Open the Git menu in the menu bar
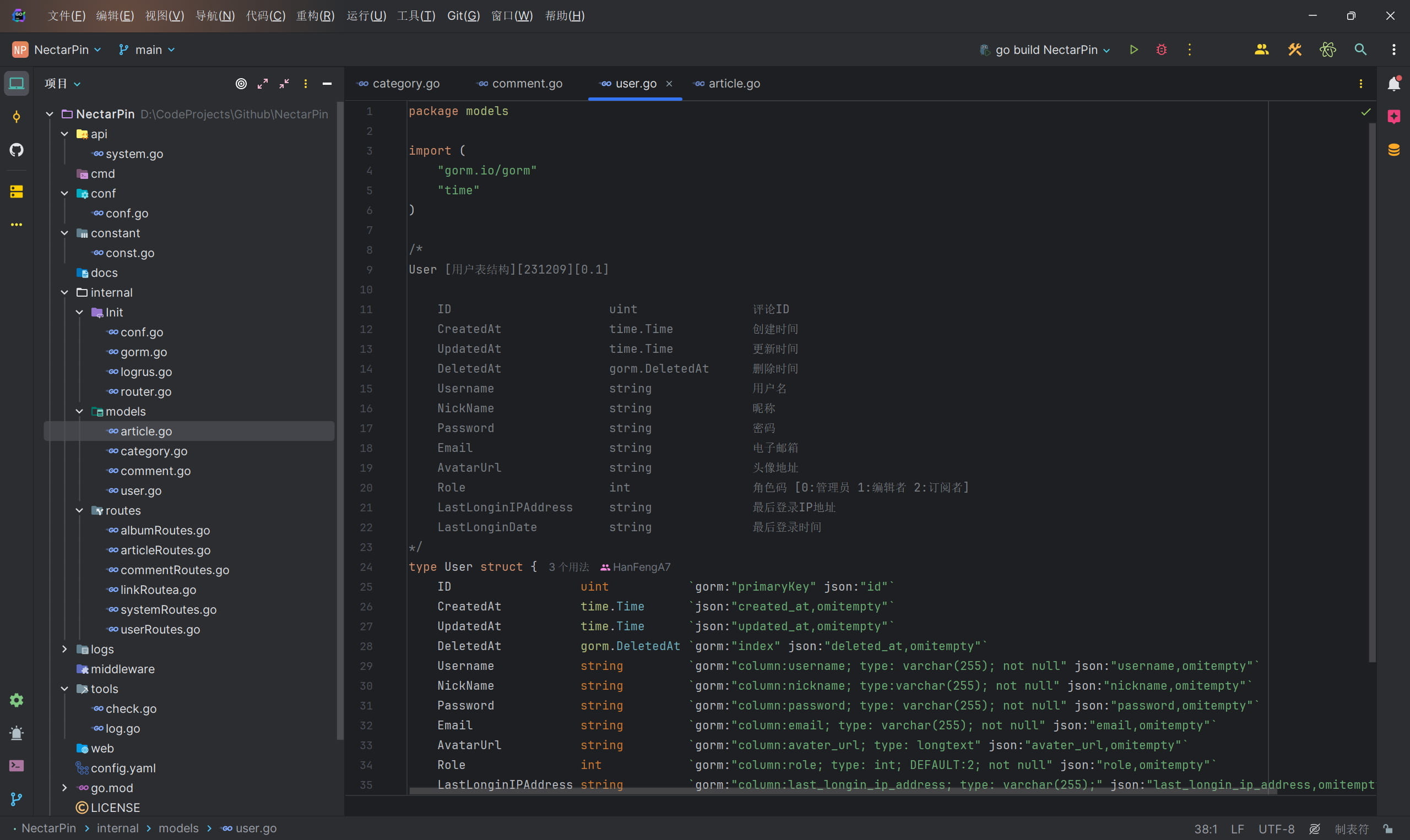This screenshot has width=1410, height=840. 463,15
